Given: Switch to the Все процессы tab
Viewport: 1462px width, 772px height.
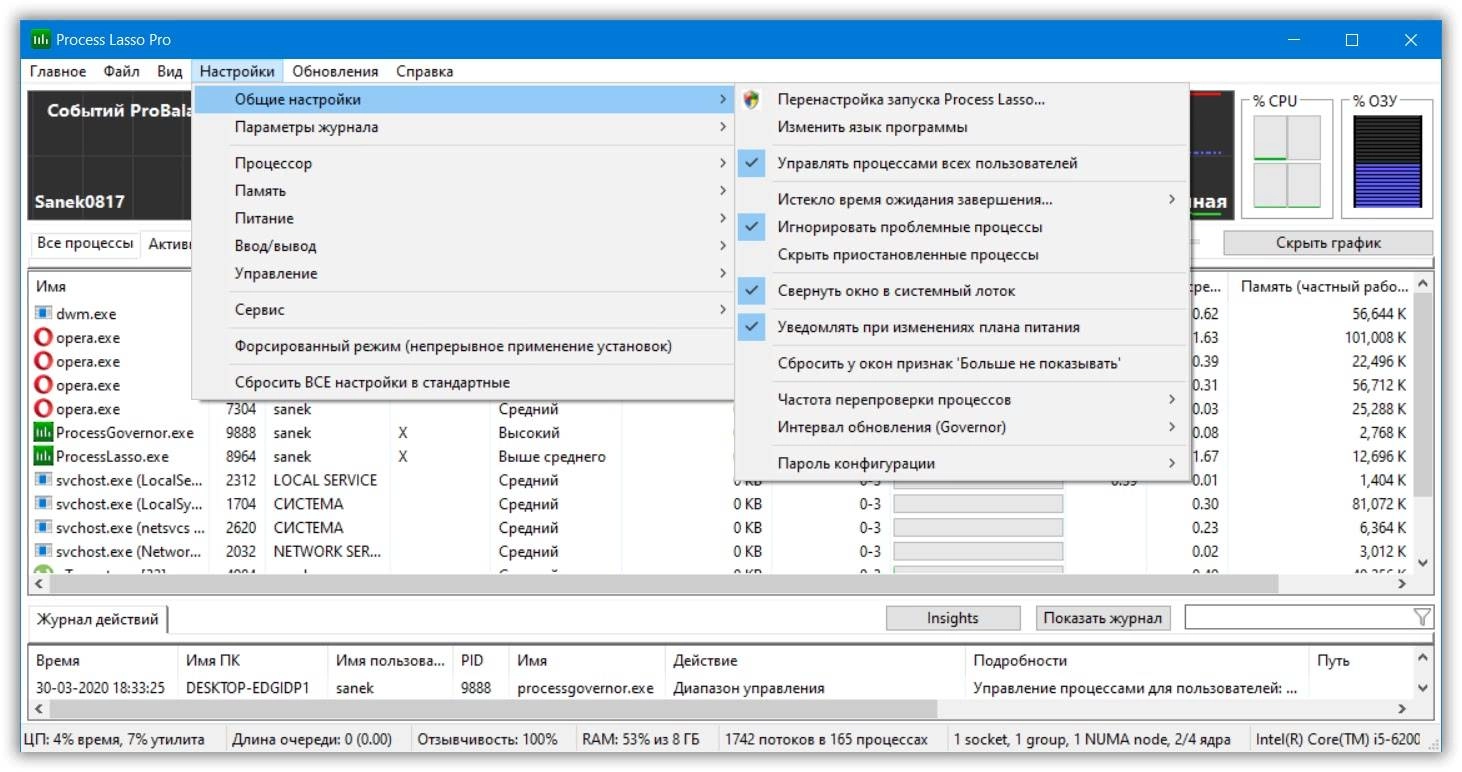Looking at the screenshot, I should coord(85,243).
